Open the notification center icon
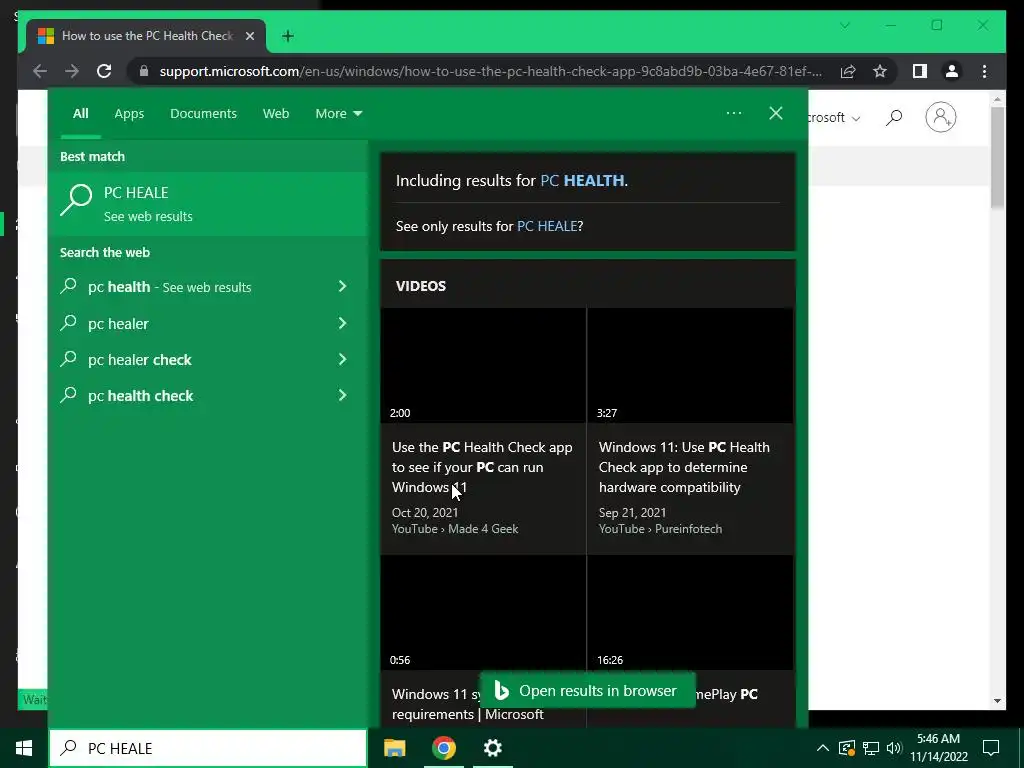 coord(991,748)
